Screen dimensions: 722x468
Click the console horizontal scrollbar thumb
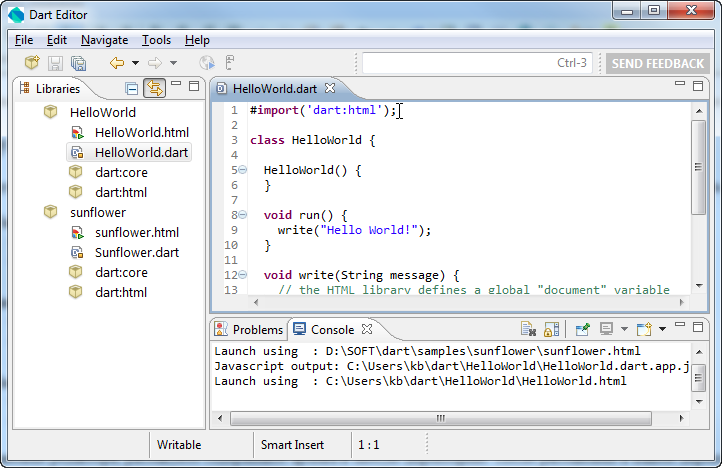(x=441, y=418)
